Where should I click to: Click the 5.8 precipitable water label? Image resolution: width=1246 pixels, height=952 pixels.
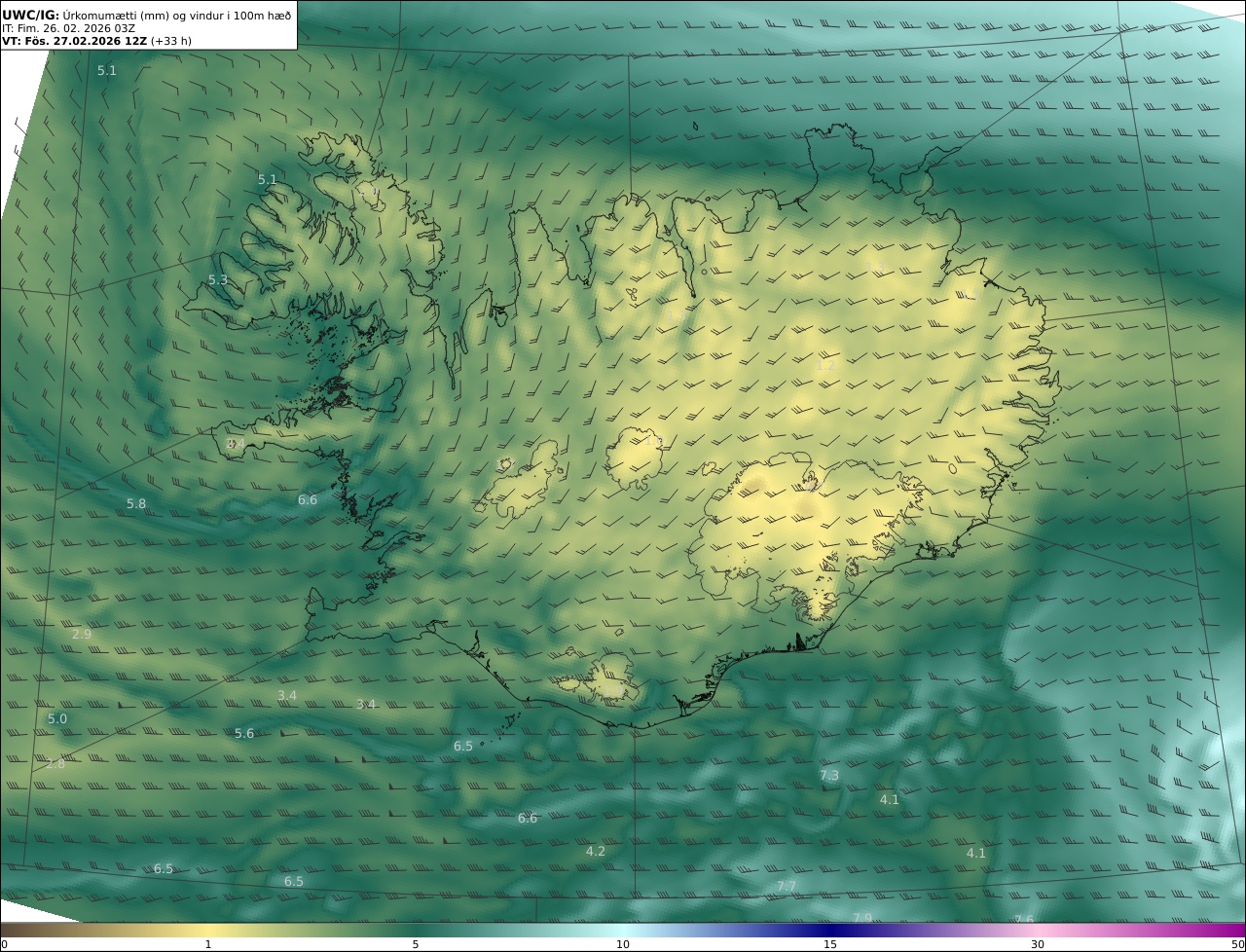click(136, 504)
